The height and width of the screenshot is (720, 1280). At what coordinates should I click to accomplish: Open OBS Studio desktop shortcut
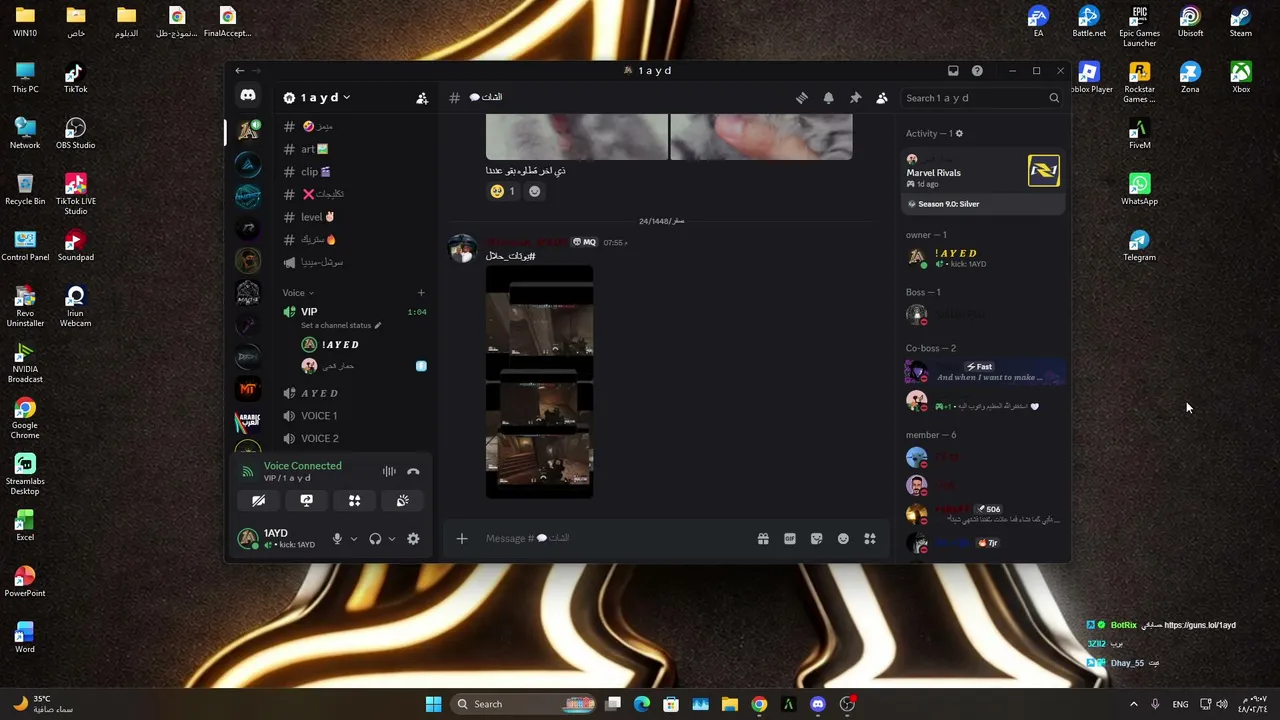(x=75, y=133)
